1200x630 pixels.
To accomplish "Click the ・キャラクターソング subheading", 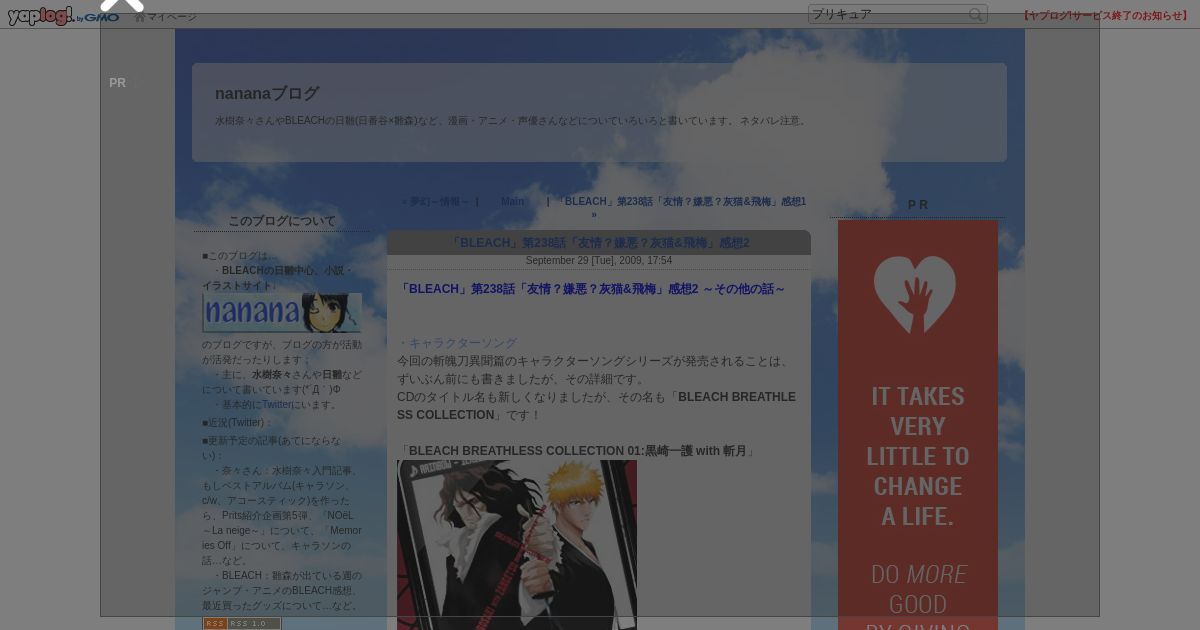I will (457, 343).
